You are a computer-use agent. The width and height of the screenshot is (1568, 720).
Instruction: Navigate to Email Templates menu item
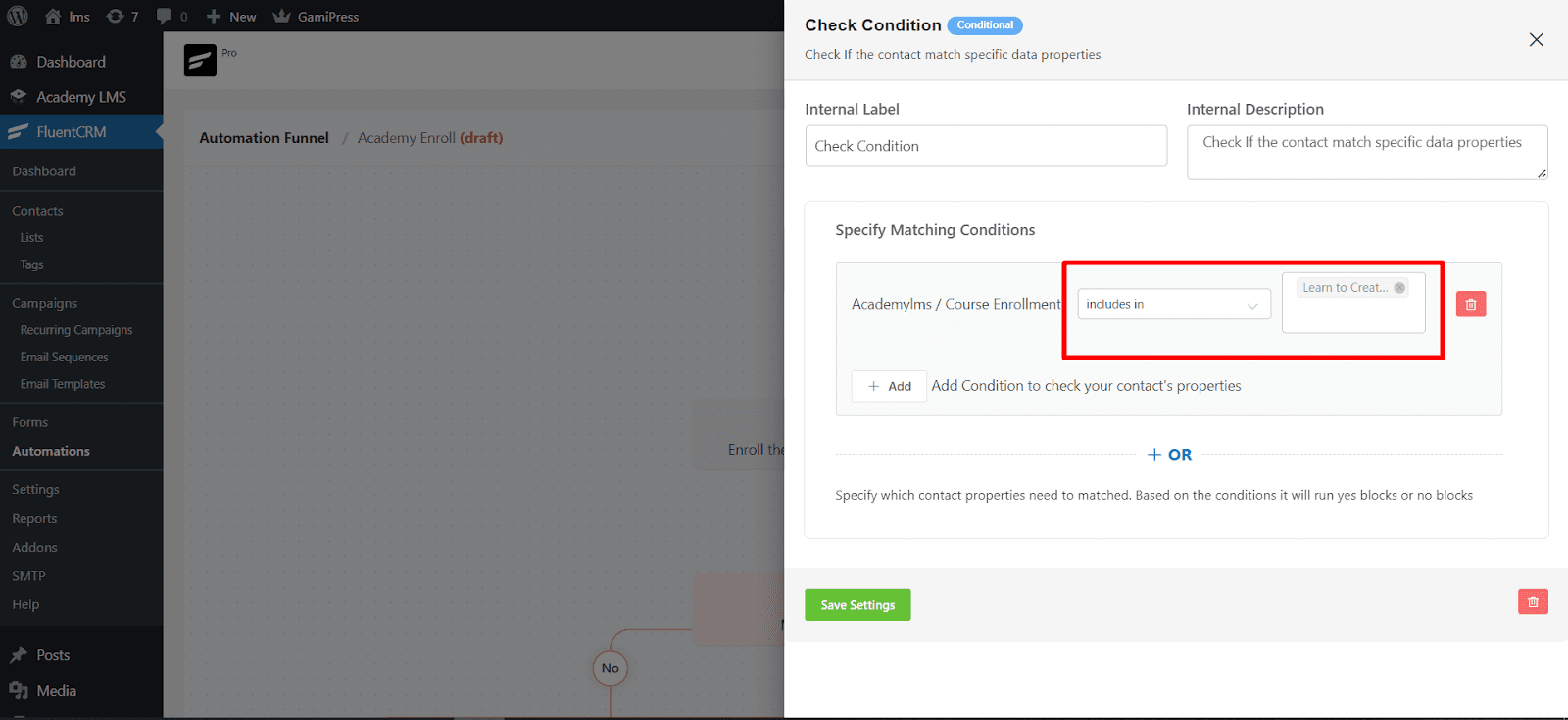(x=63, y=383)
